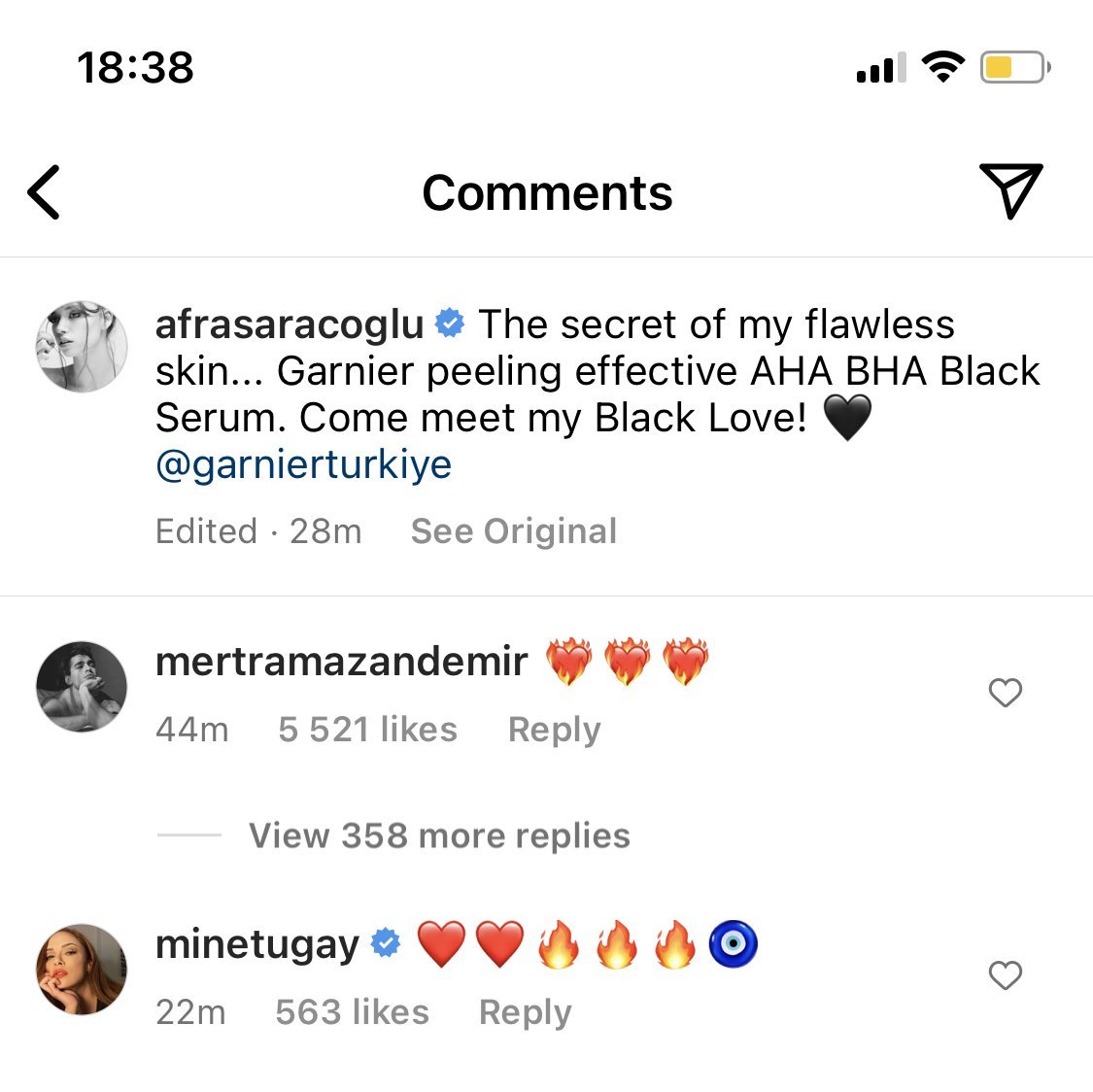Reply to minetugay's comment
Screen dimensions: 1093x1092
(525, 1012)
